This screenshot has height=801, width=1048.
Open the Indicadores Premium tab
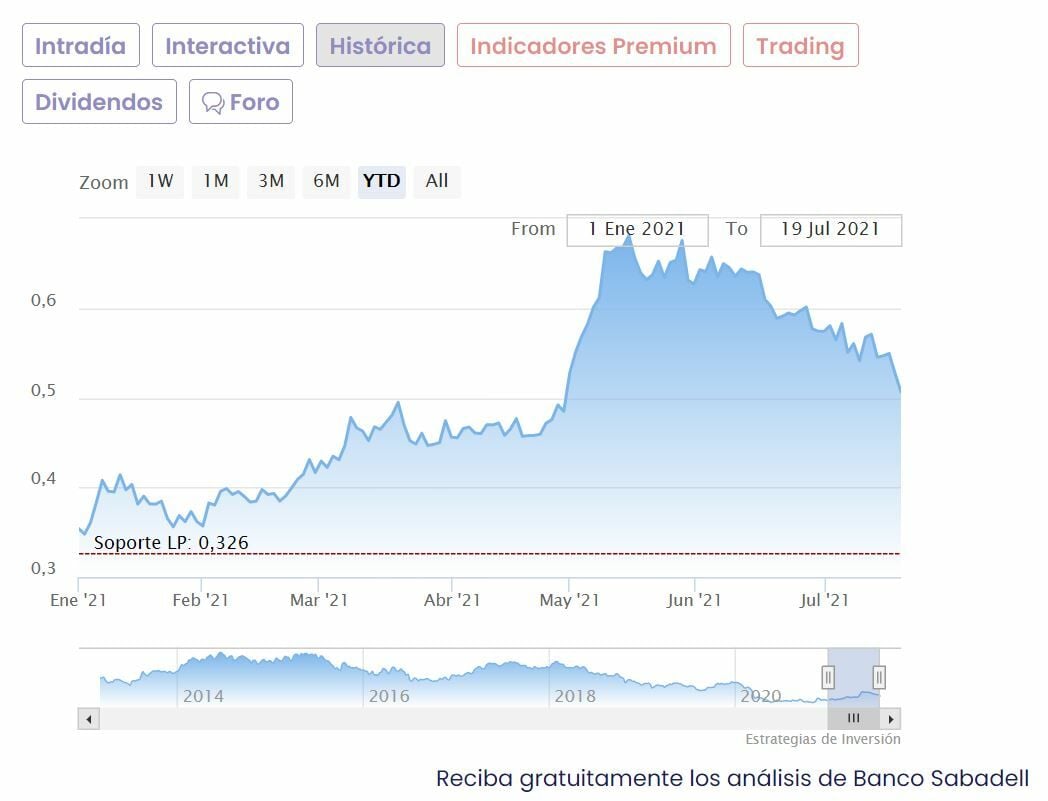(593, 46)
